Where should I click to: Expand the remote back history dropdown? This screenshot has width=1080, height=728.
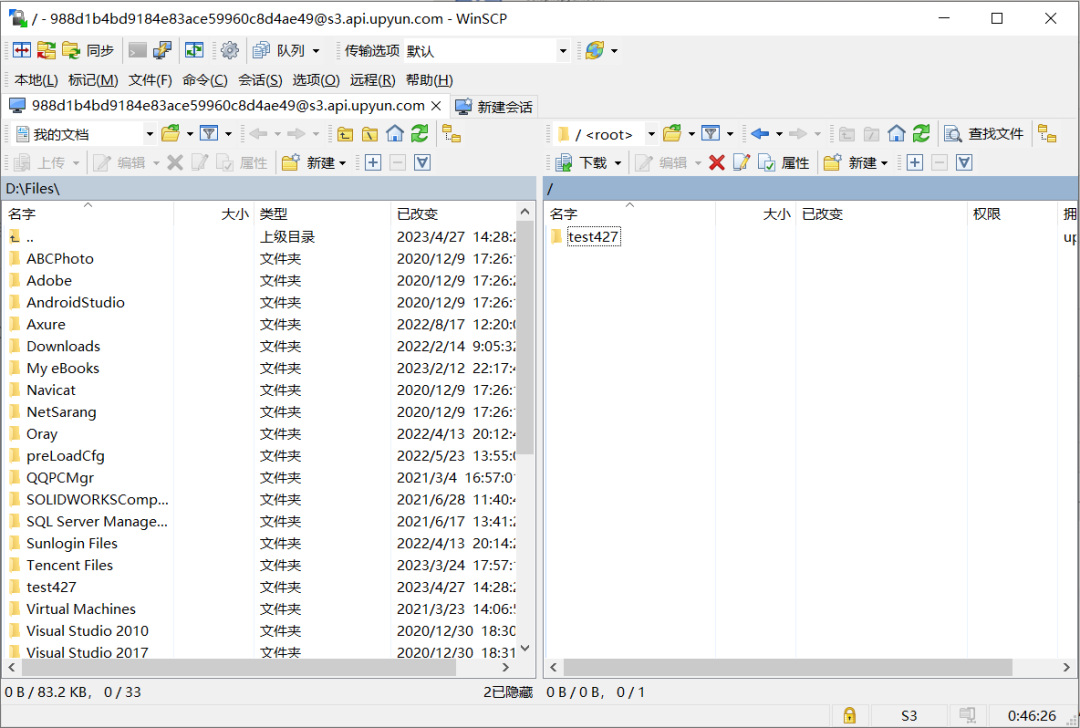[779, 134]
